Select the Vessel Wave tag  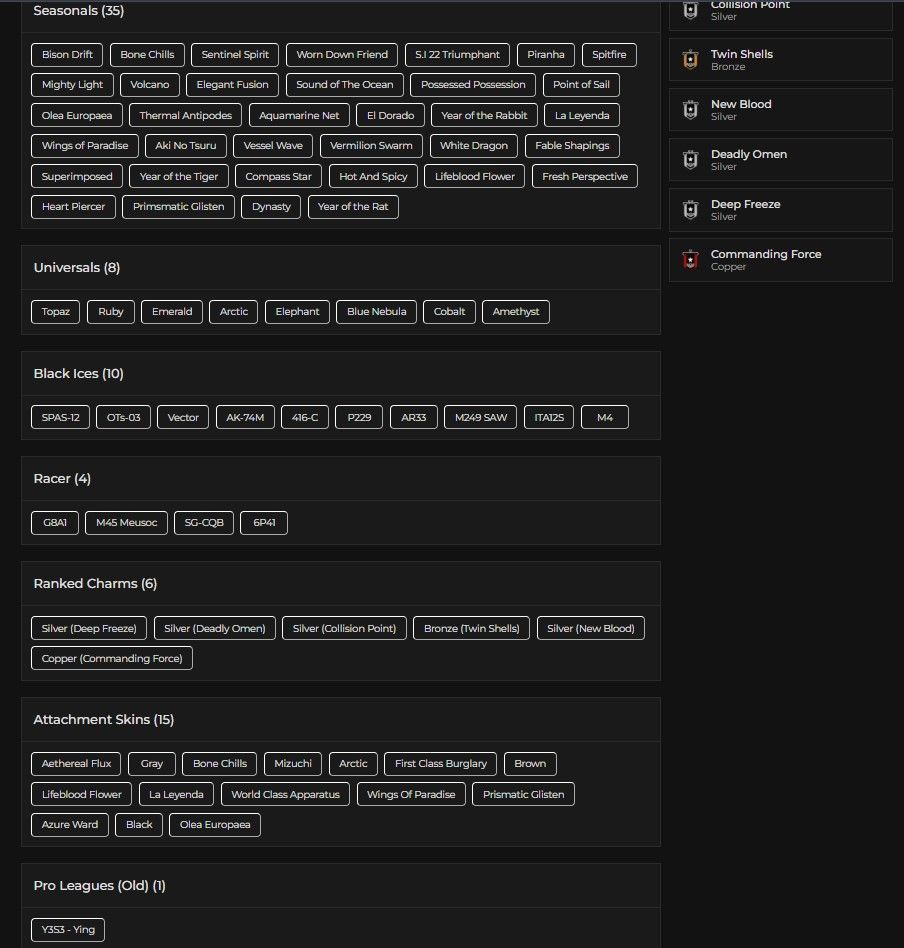pyautogui.click(x=273, y=146)
